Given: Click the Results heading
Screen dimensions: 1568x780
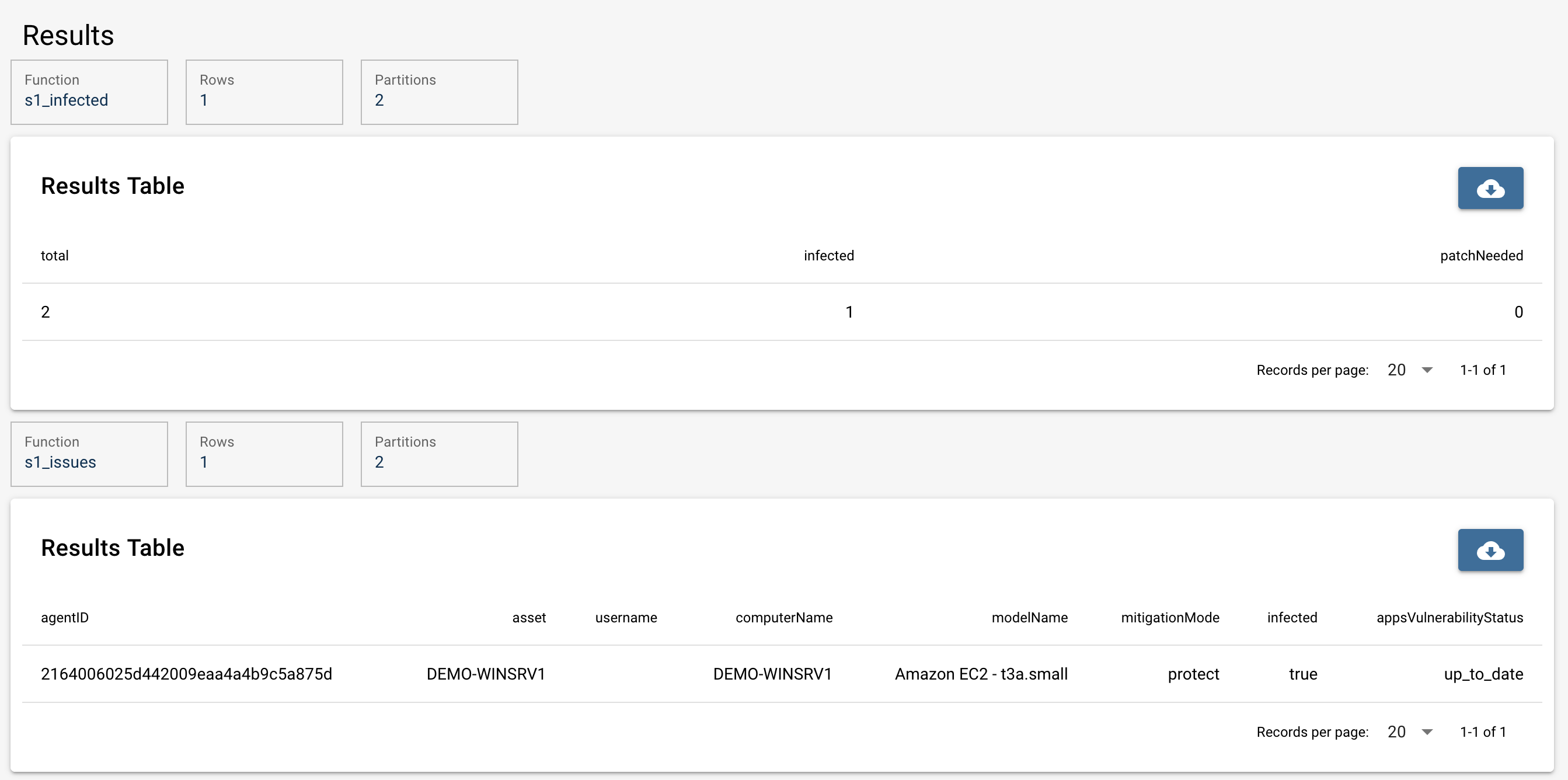Looking at the screenshot, I should tap(68, 35).
